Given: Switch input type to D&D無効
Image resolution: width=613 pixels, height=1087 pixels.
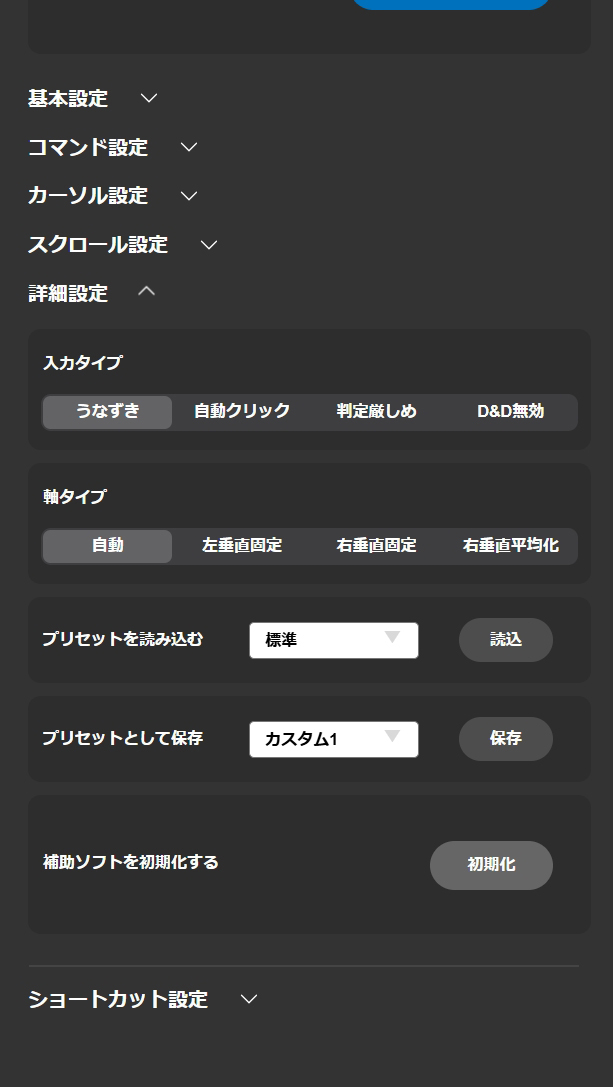Looking at the screenshot, I should 510,412.
